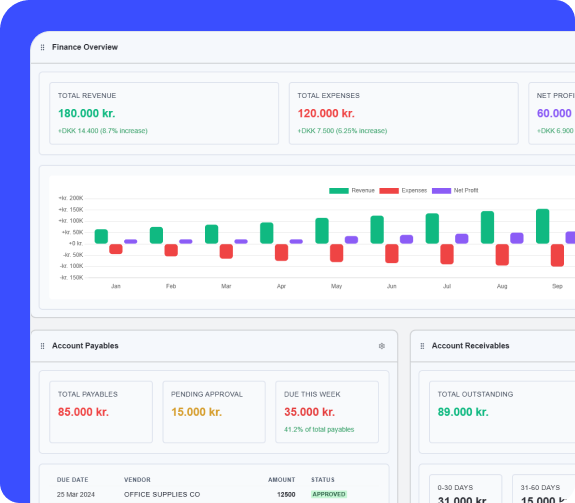Select Total Payables 85.000 kr. value
This screenshot has height=503, width=575.
(83, 412)
